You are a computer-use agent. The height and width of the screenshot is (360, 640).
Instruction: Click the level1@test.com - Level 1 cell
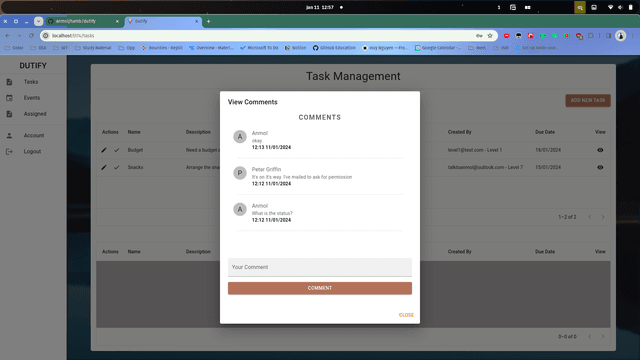pos(475,150)
